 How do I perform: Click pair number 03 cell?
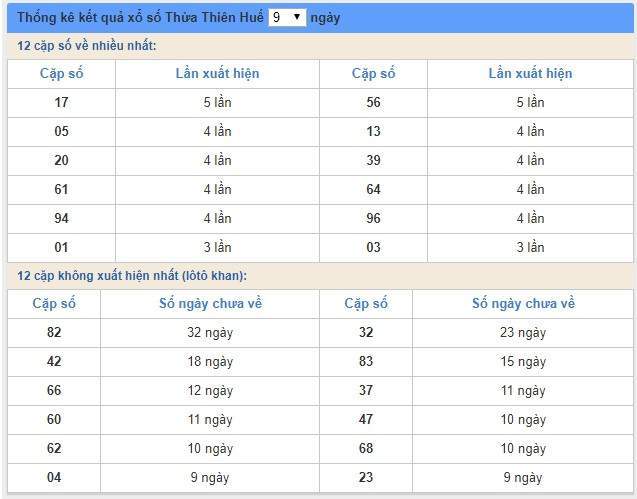[x=373, y=247]
